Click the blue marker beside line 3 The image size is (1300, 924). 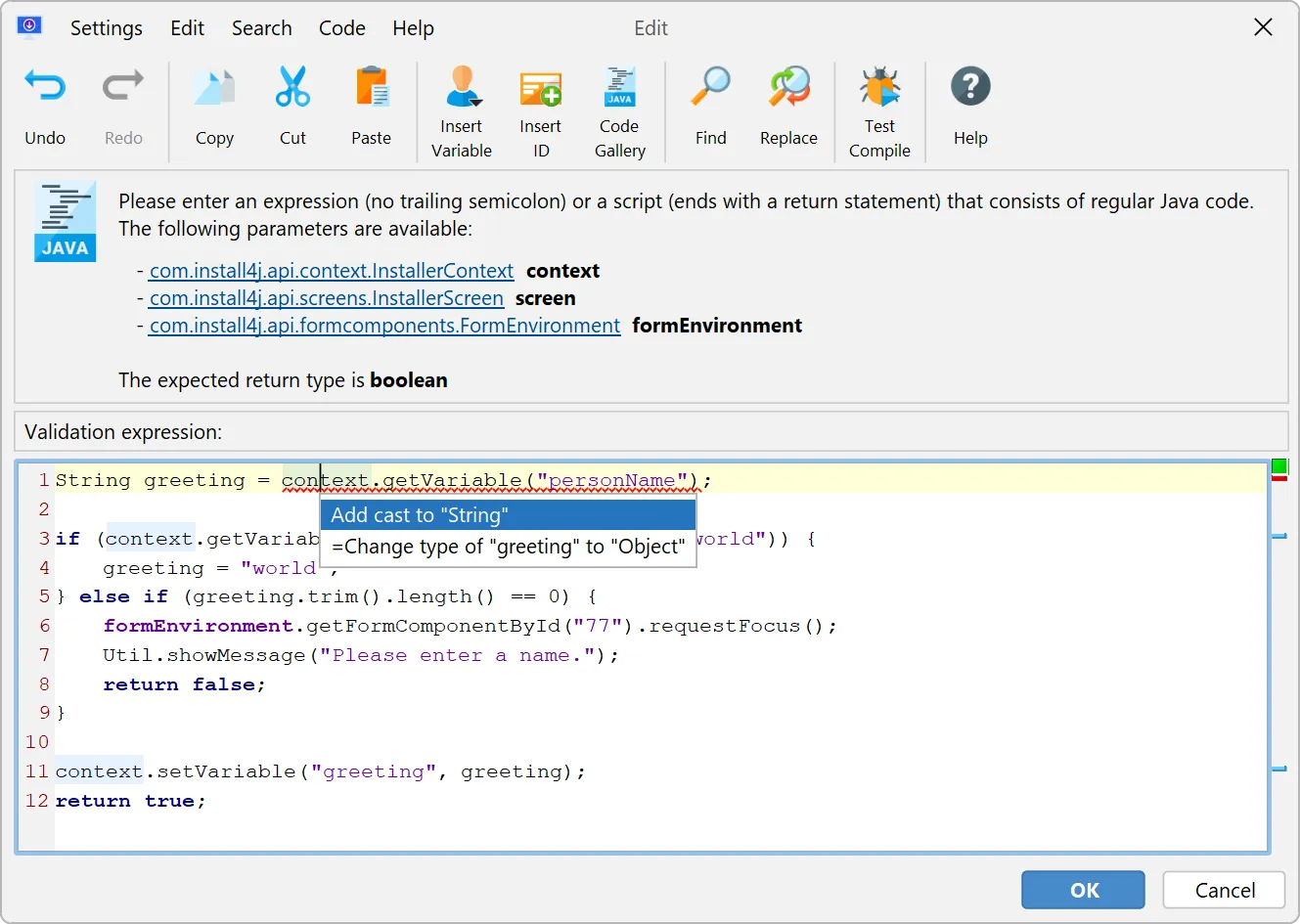click(1279, 536)
